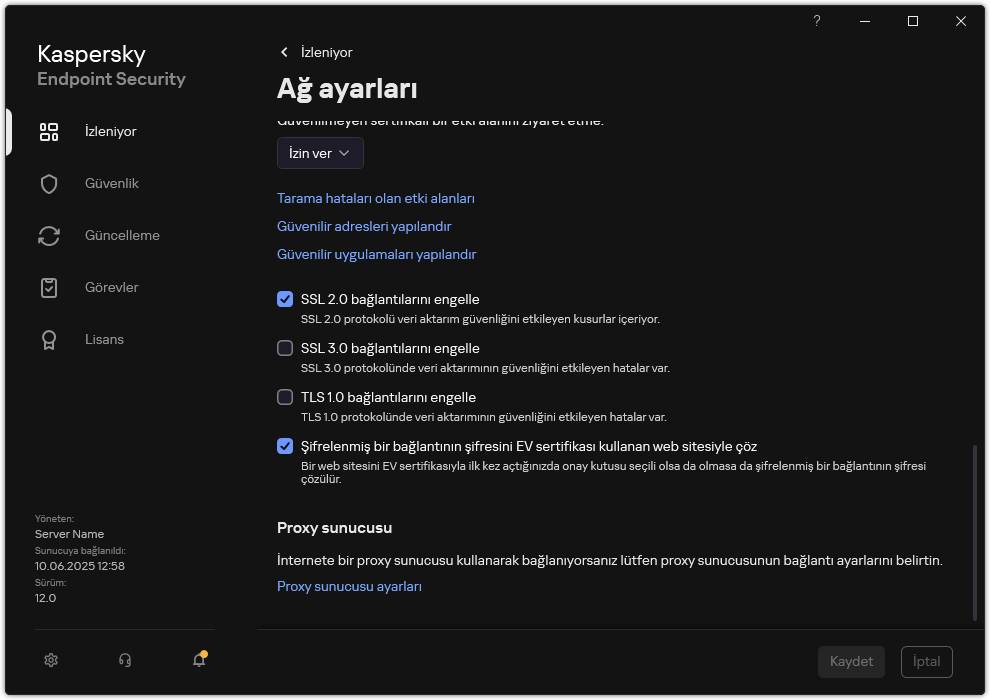Open Güncelleme using its update icon

(x=49, y=235)
